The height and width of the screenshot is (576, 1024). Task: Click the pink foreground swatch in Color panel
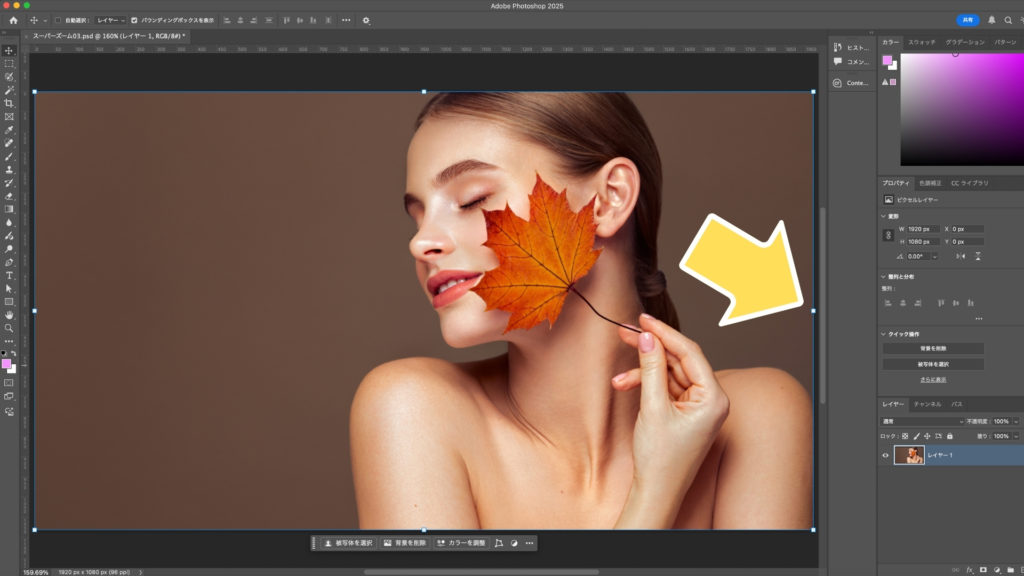(x=887, y=61)
